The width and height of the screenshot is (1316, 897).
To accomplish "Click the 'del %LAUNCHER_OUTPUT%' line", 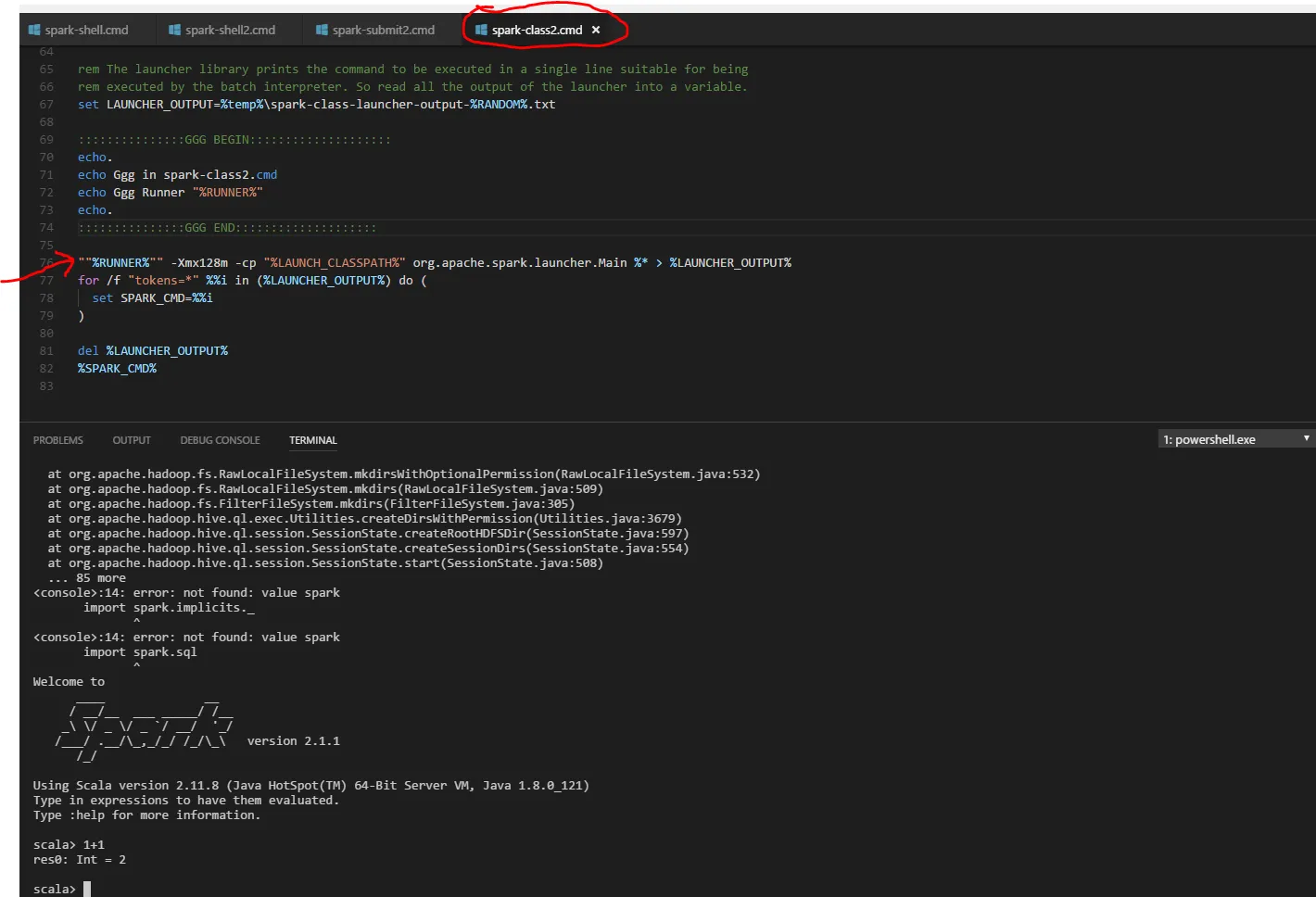I will click(153, 350).
